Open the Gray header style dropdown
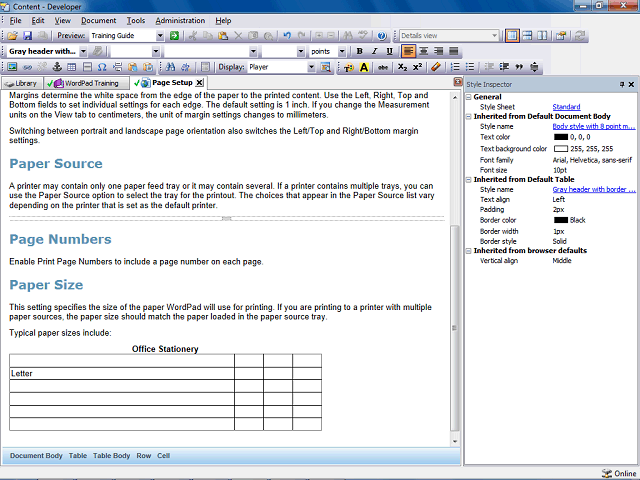Screen dimensions: 640x480 83,51
